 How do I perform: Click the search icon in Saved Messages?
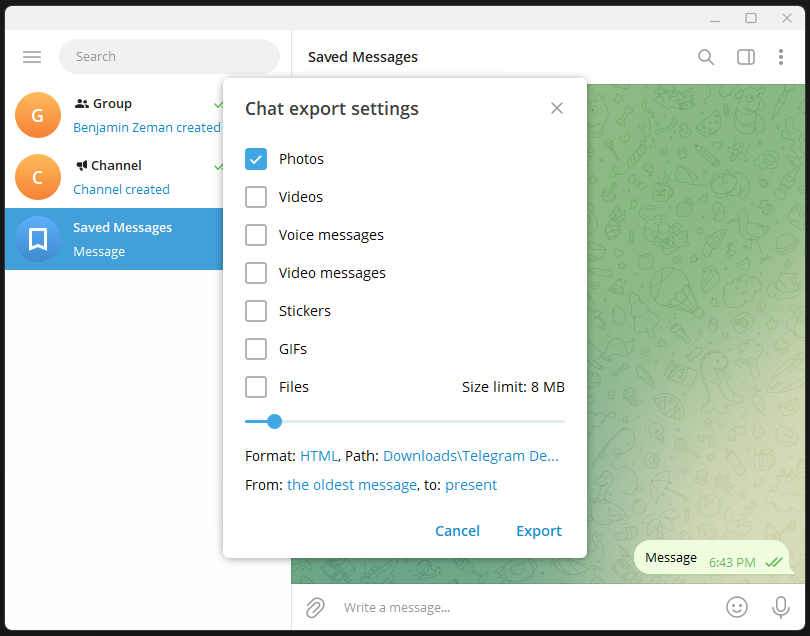(706, 57)
